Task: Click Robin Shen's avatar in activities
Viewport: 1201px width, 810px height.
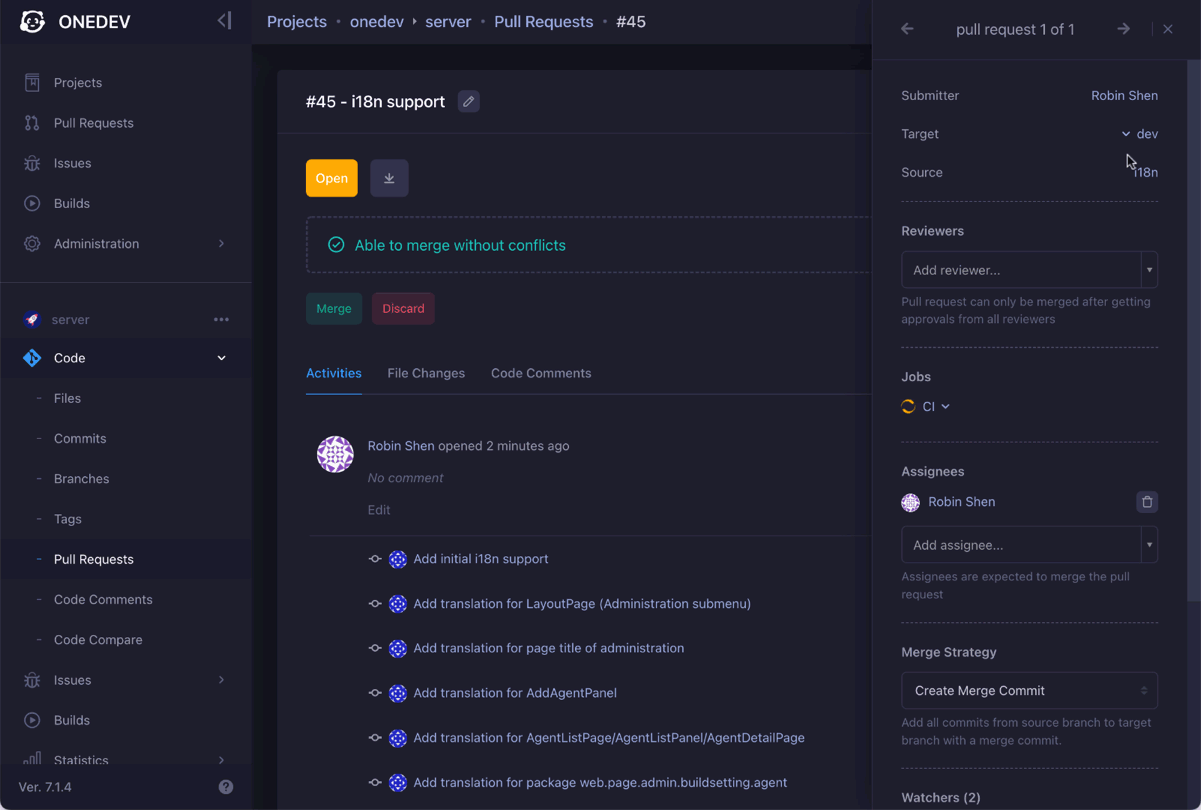Action: tap(335, 454)
